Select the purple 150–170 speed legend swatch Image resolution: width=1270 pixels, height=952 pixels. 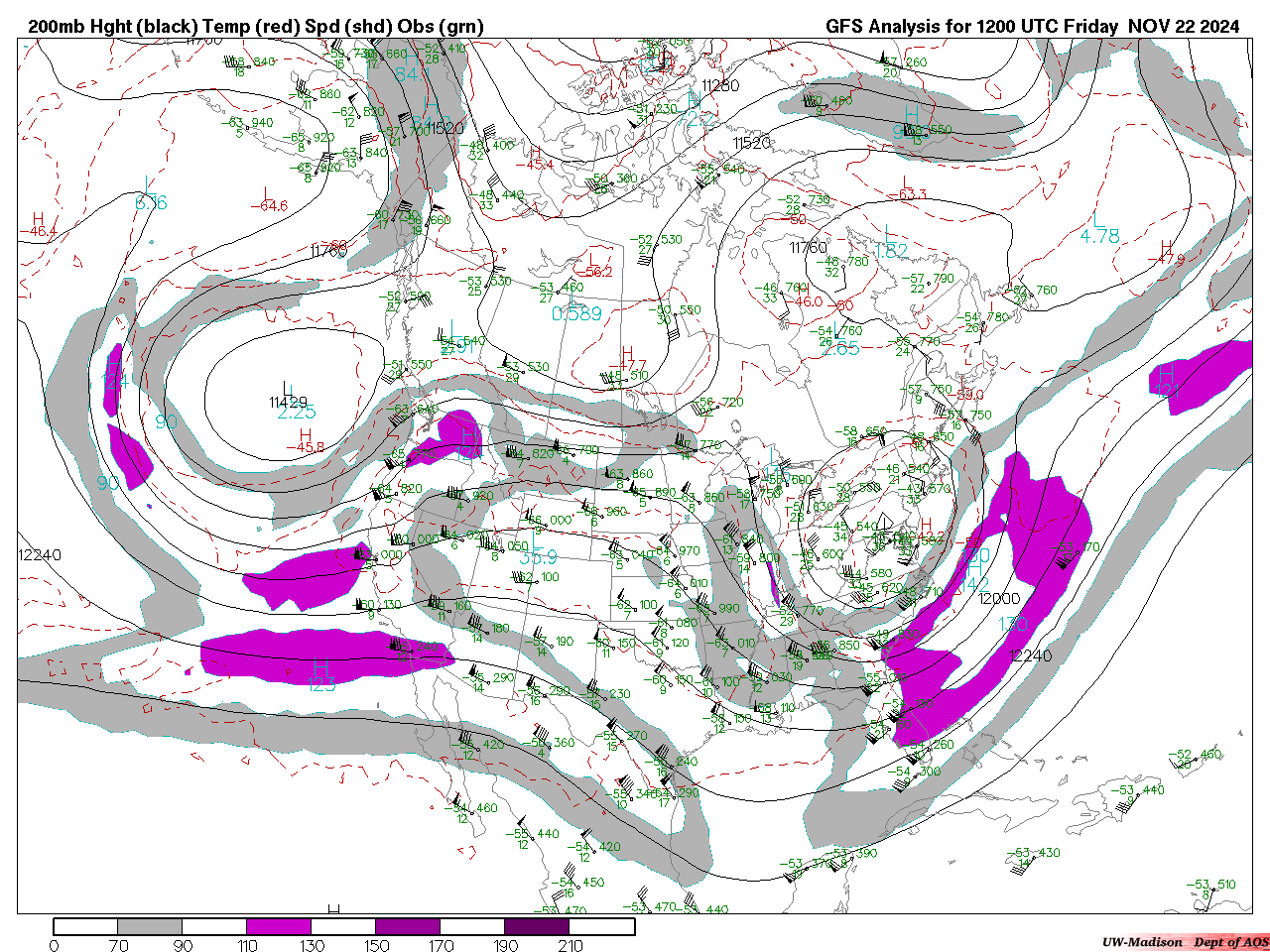[408, 926]
